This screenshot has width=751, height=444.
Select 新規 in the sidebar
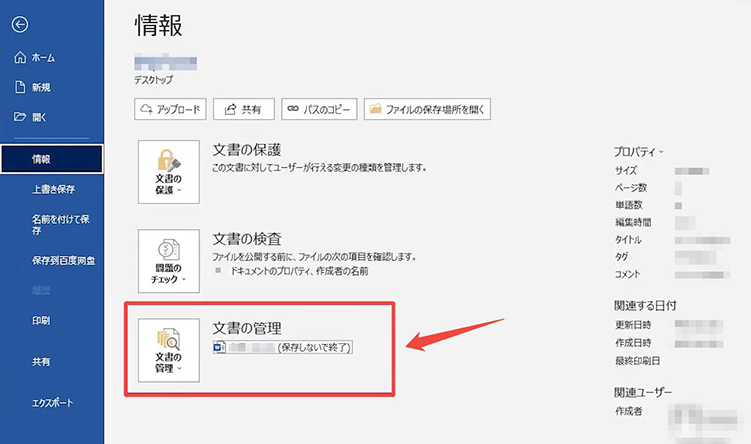pos(33,88)
